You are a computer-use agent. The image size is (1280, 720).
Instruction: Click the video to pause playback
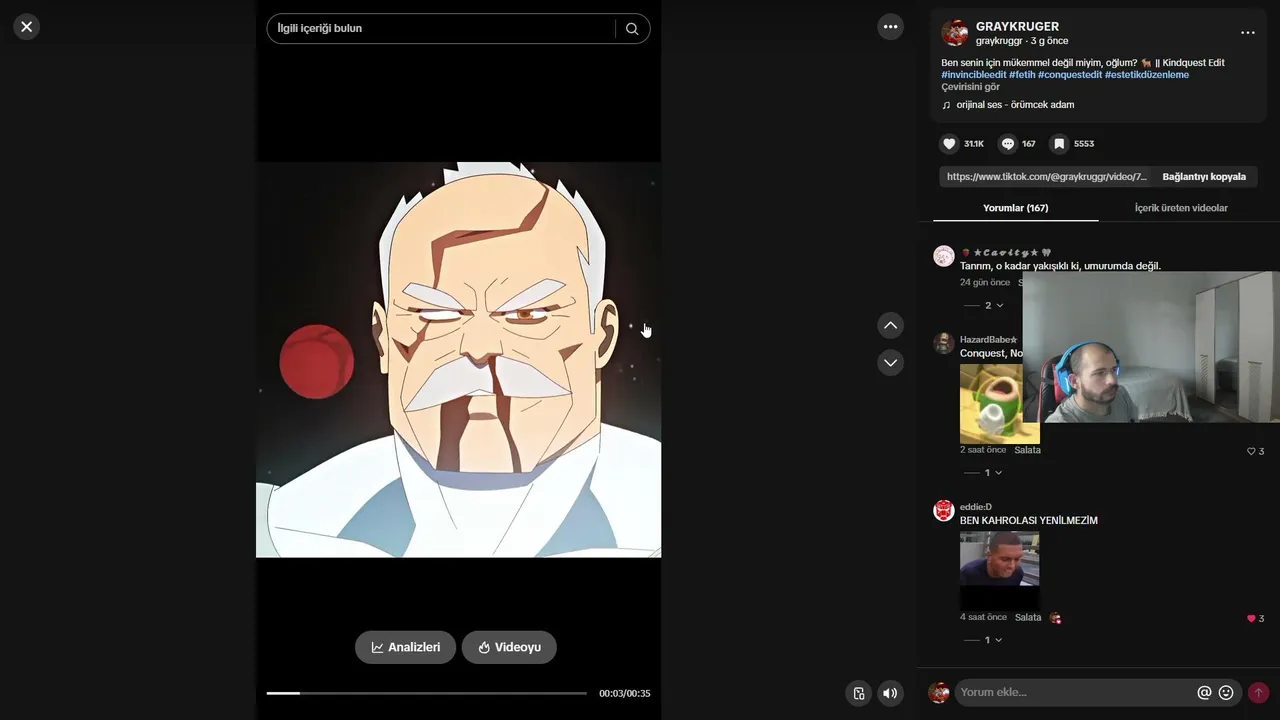coord(458,360)
